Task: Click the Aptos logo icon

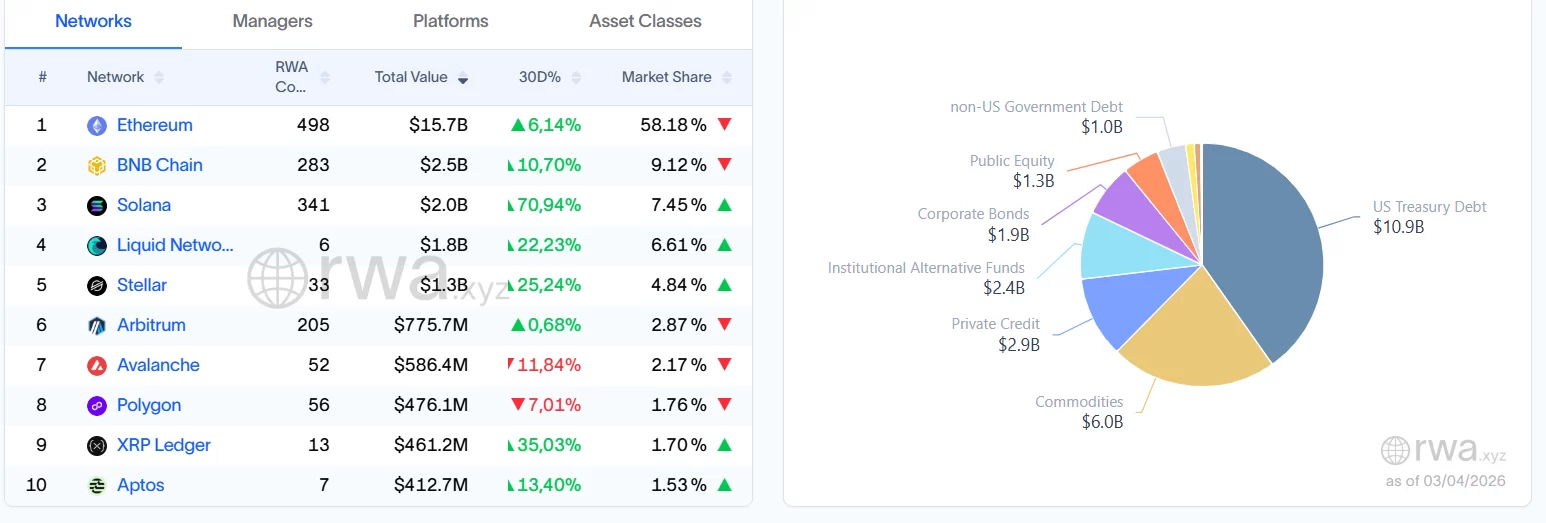Action: point(97,486)
